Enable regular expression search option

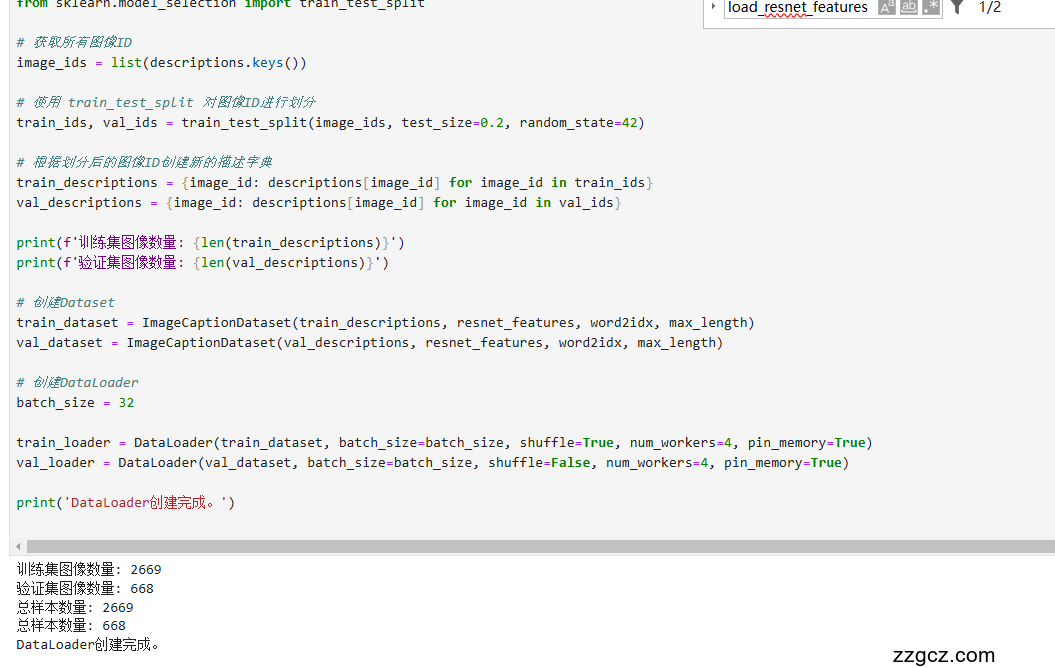tap(931, 8)
